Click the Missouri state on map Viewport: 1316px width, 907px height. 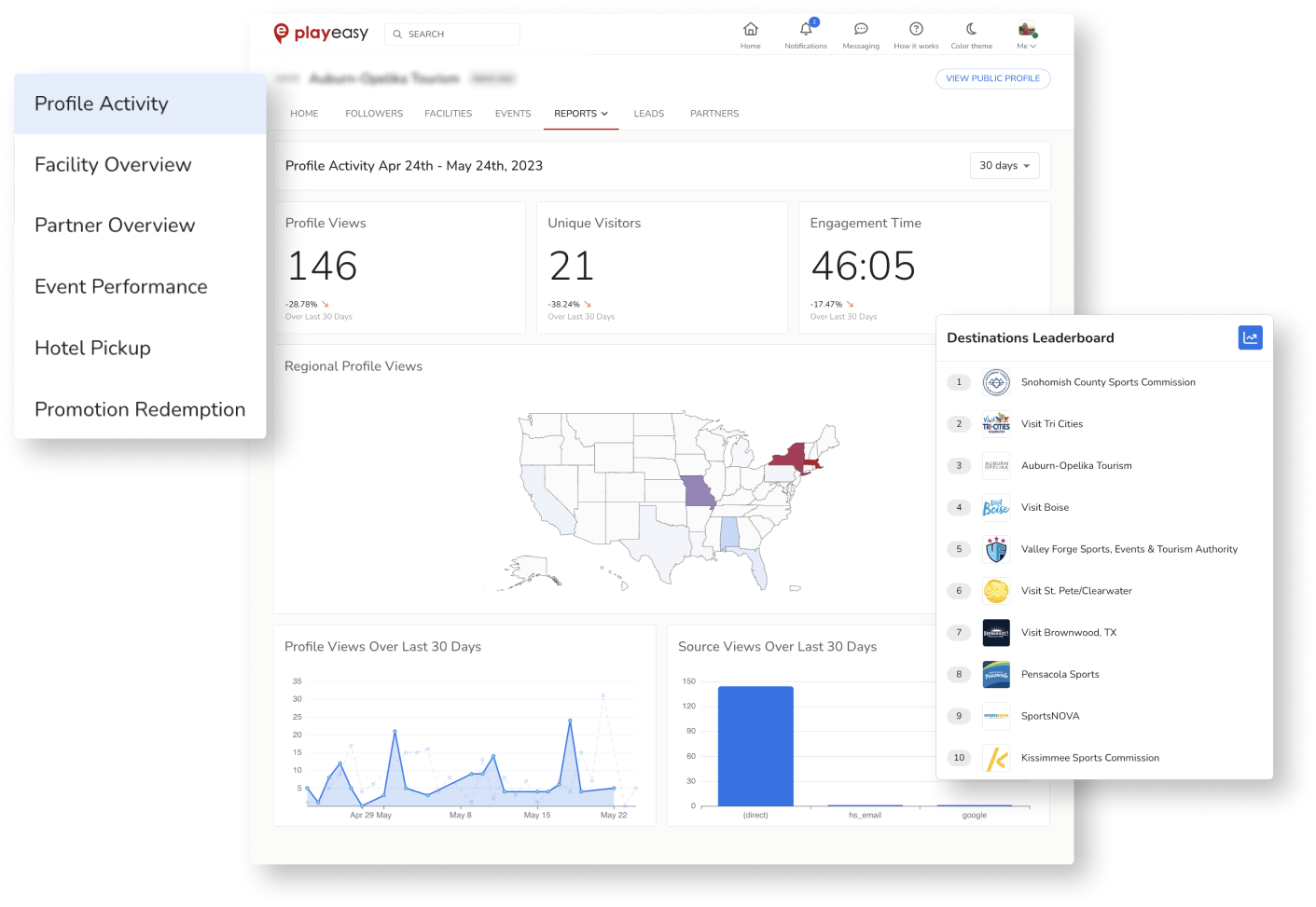coord(697,491)
